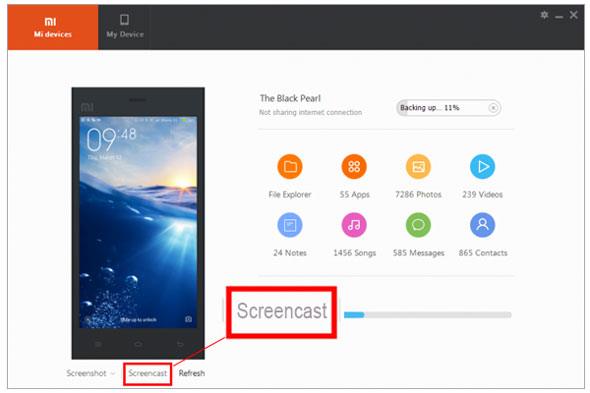
Task: Click the 1456 Songs label
Action: coord(354,253)
